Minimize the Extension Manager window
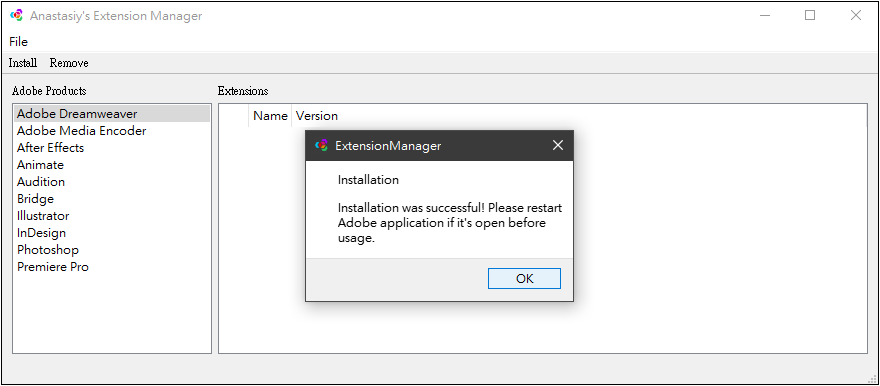Image resolution: width=880 pixels, height=386 pixels. pos(764,15)
